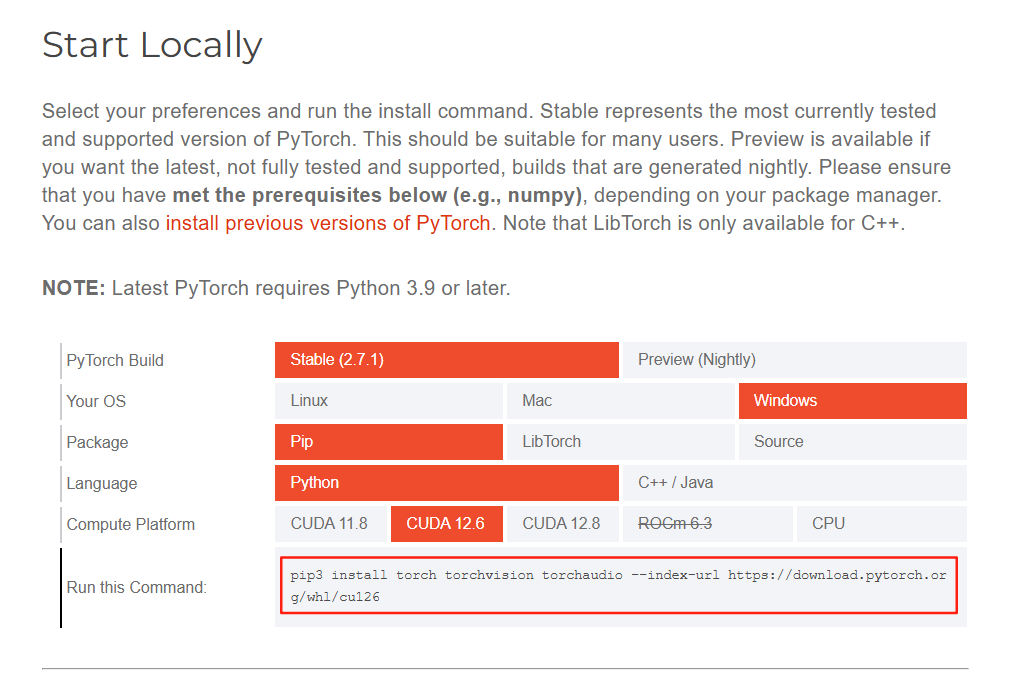Click the Start Locally heading
The height and width of the screenshot is (680, 1024).
coord(152,45)
